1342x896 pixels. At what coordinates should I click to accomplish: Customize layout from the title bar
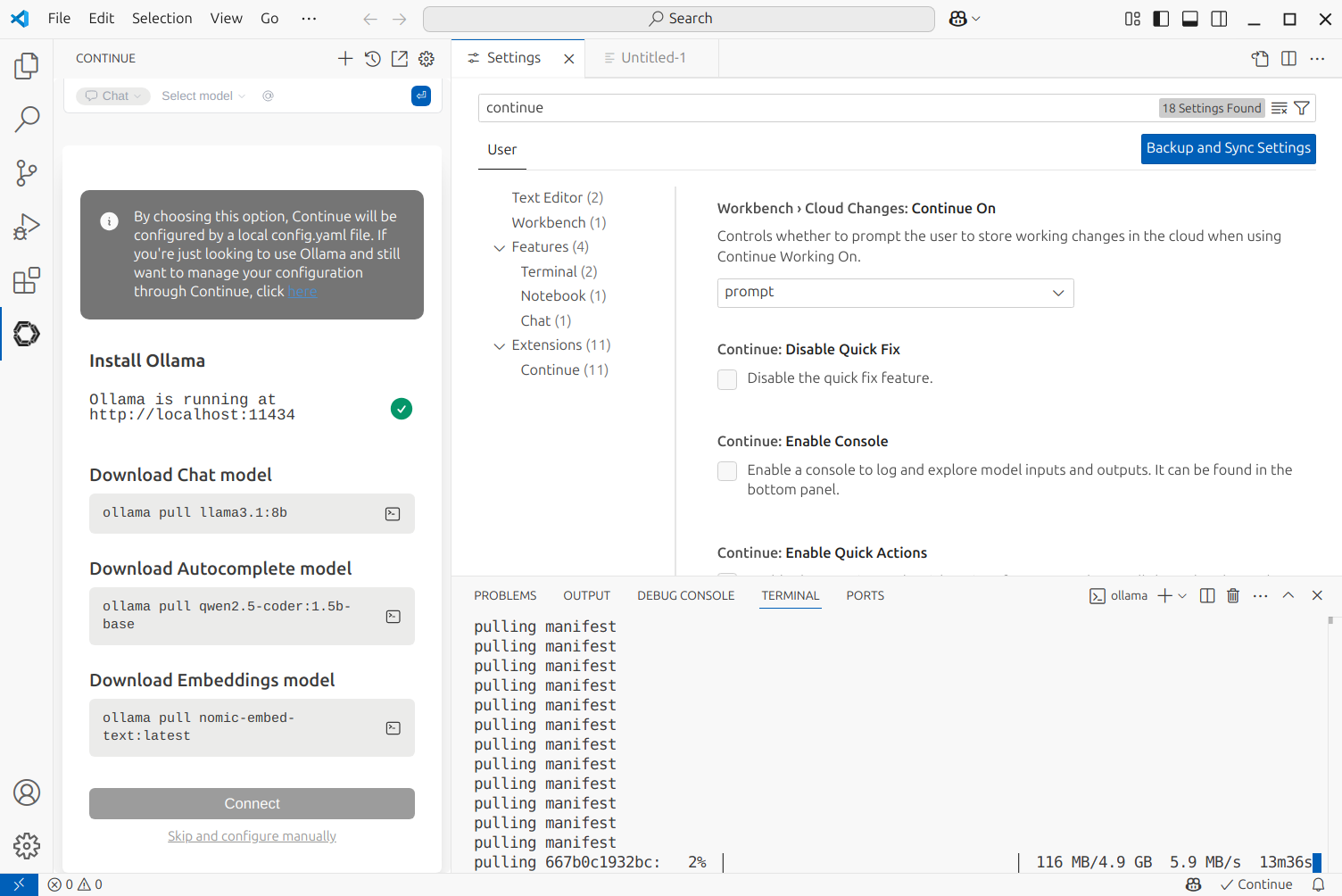[1132, 19]
